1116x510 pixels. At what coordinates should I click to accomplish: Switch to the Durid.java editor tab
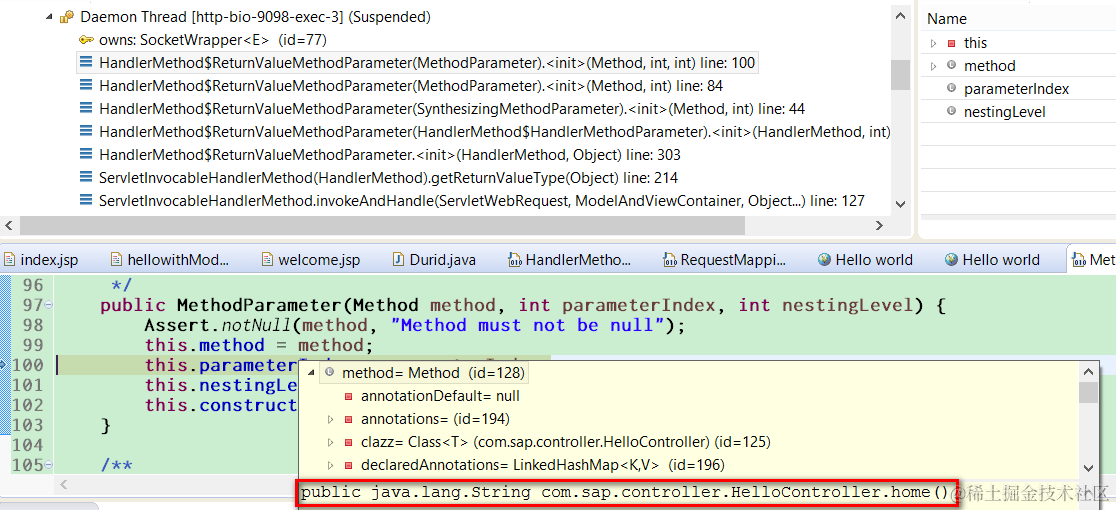(x=434, y=260)
